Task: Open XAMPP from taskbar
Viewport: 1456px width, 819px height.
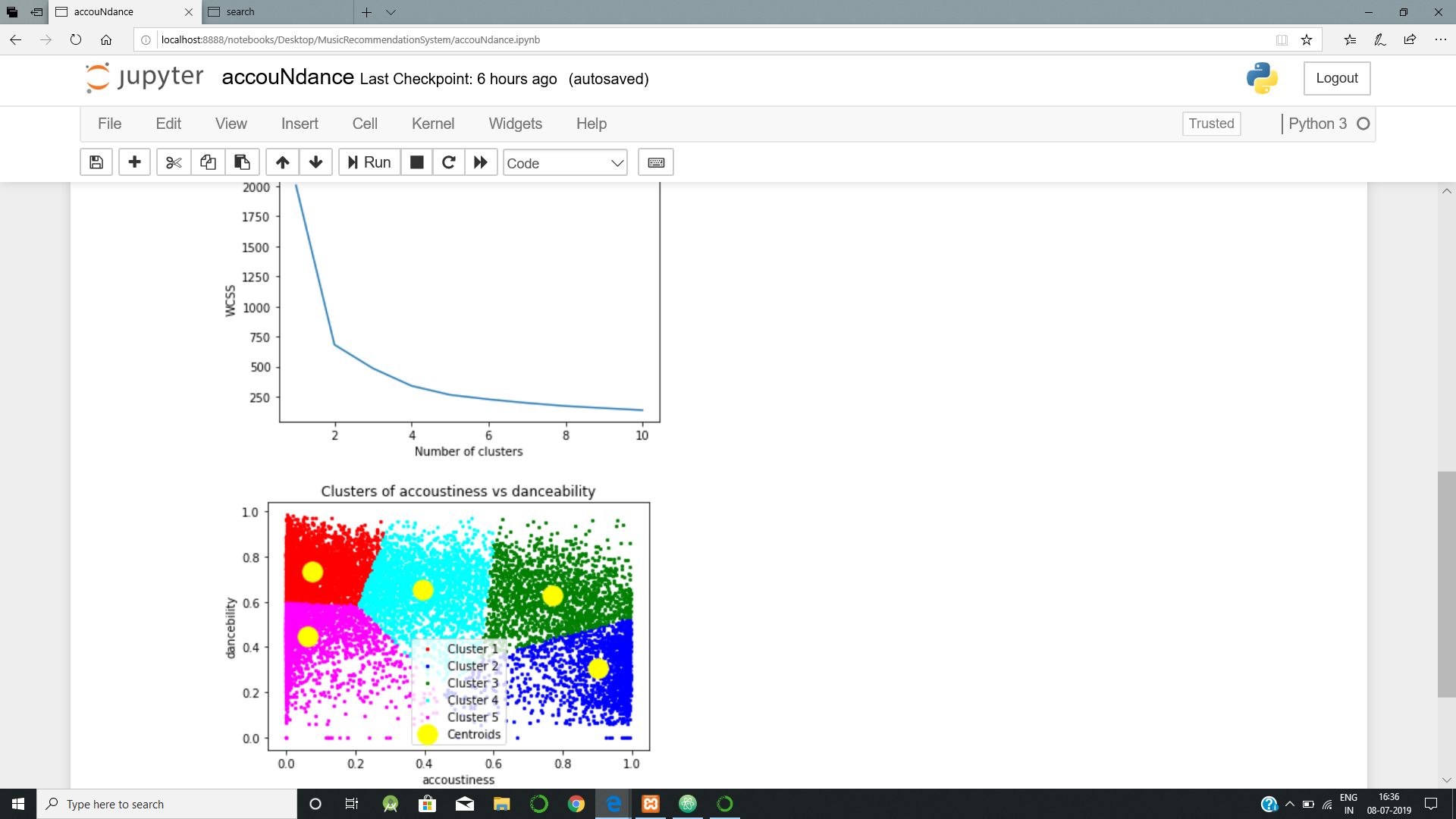Action: 651,804
